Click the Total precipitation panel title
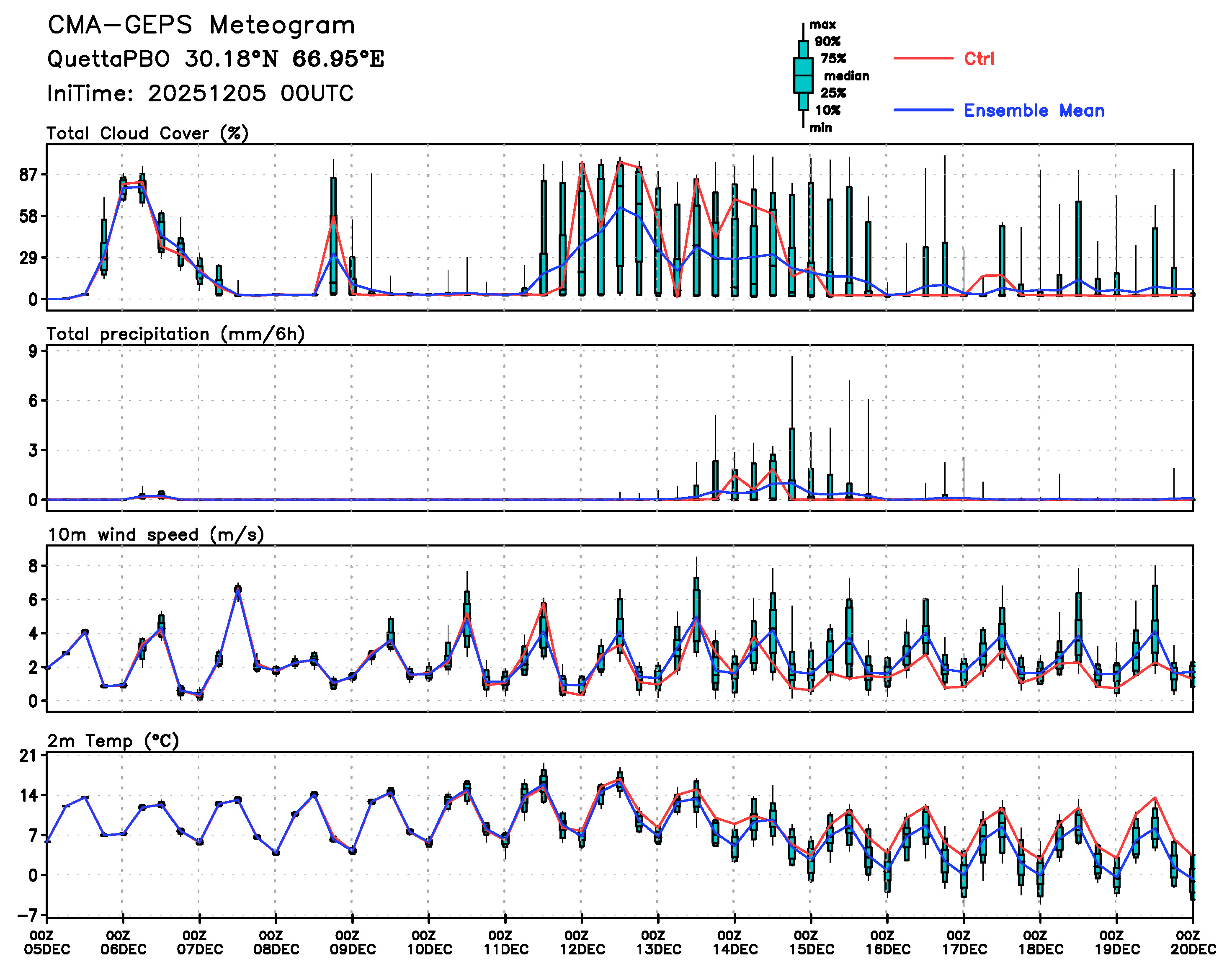 tap(175, 334)
